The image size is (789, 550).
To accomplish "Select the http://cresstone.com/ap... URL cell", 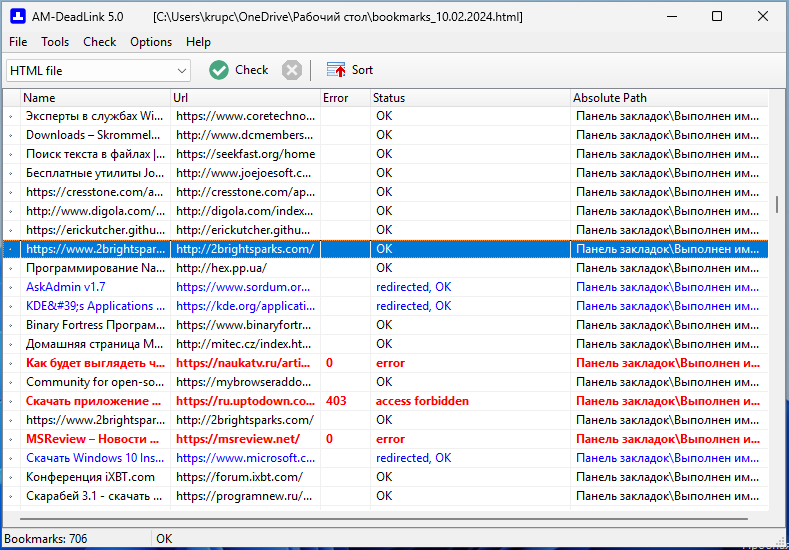I will click(246, 192).
